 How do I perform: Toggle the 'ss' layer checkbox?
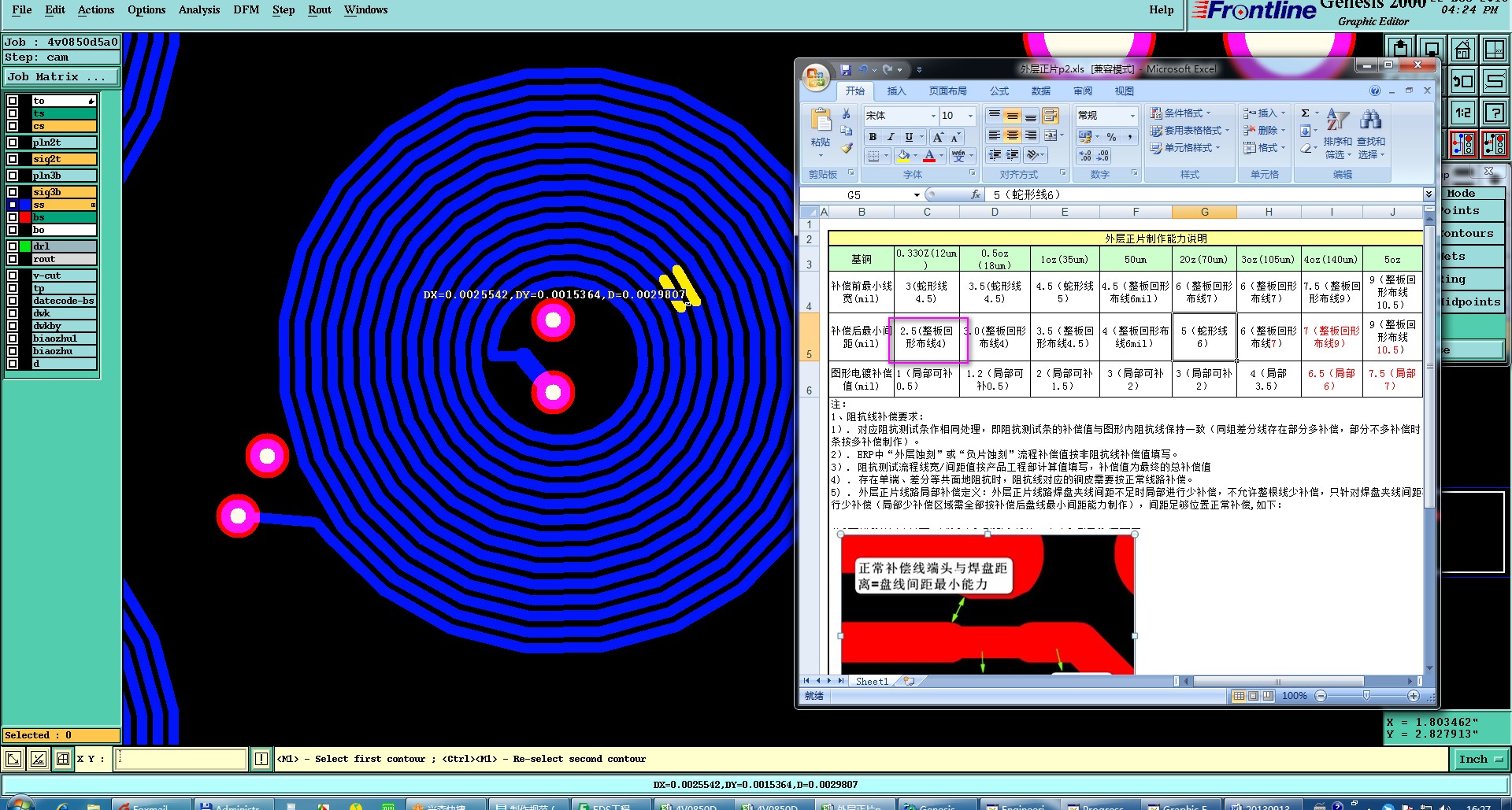pos(13,205)
